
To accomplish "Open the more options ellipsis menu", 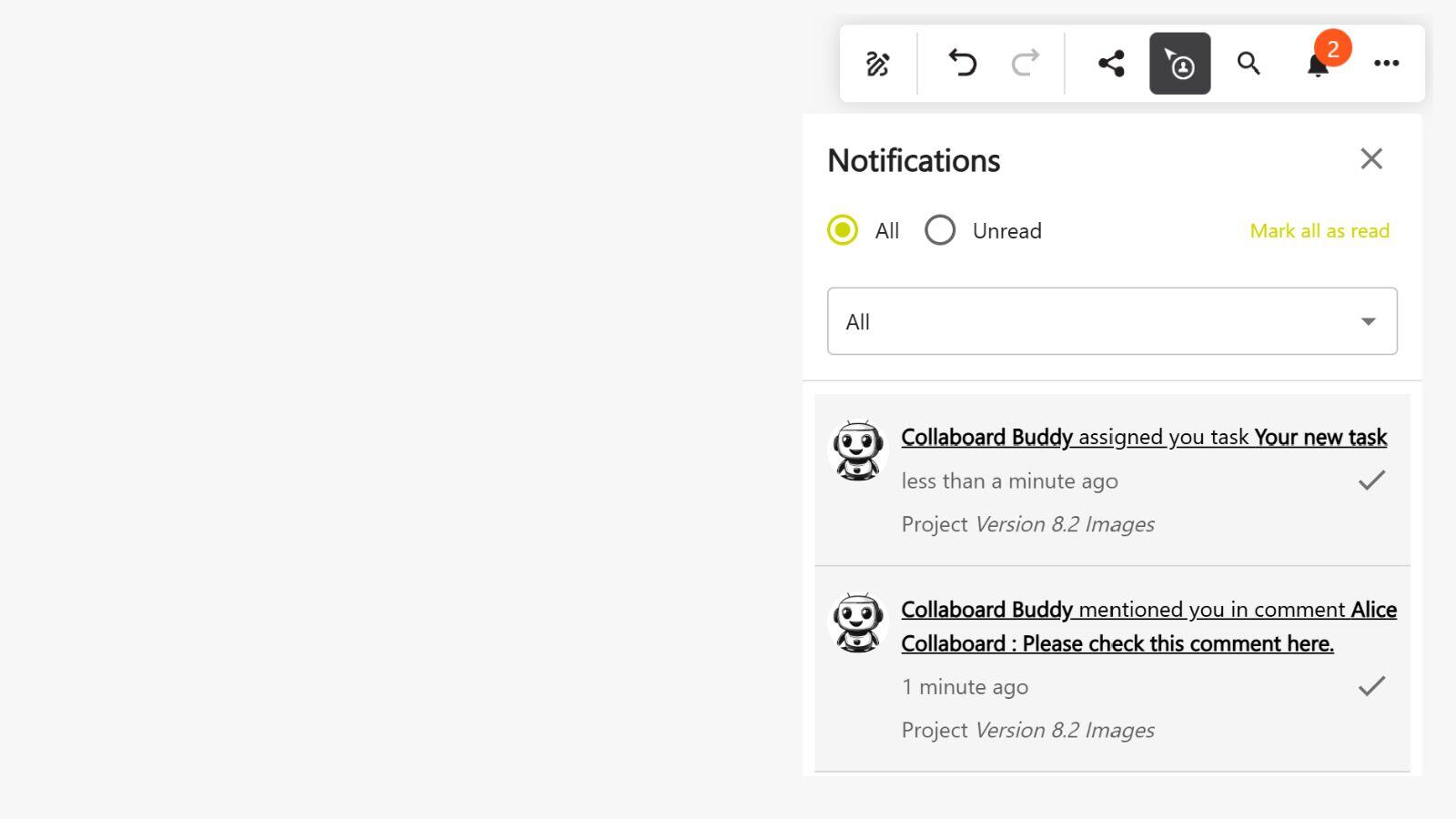I will tap(1386, 63).
